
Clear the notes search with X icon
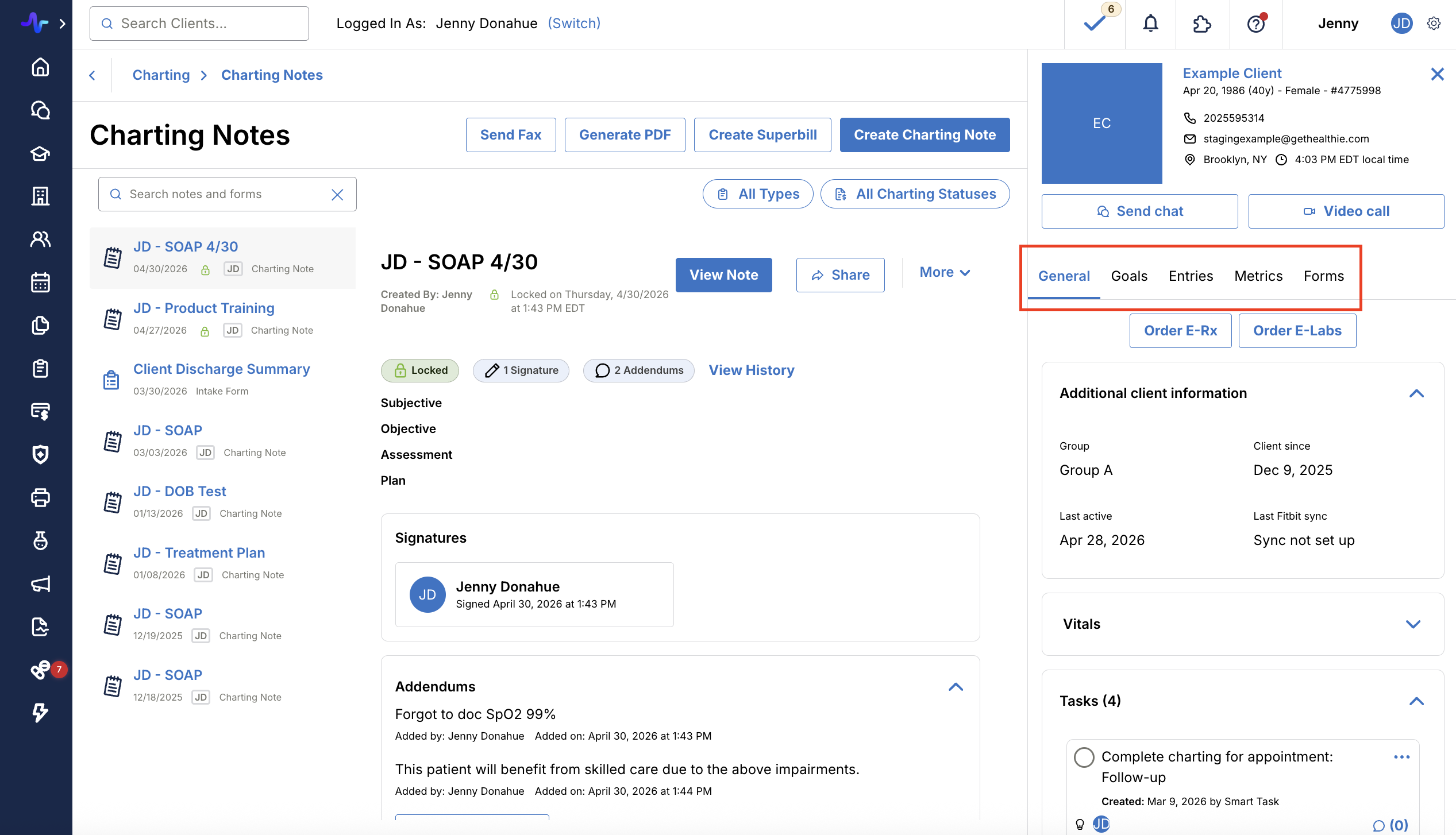[x=337, y=195]
